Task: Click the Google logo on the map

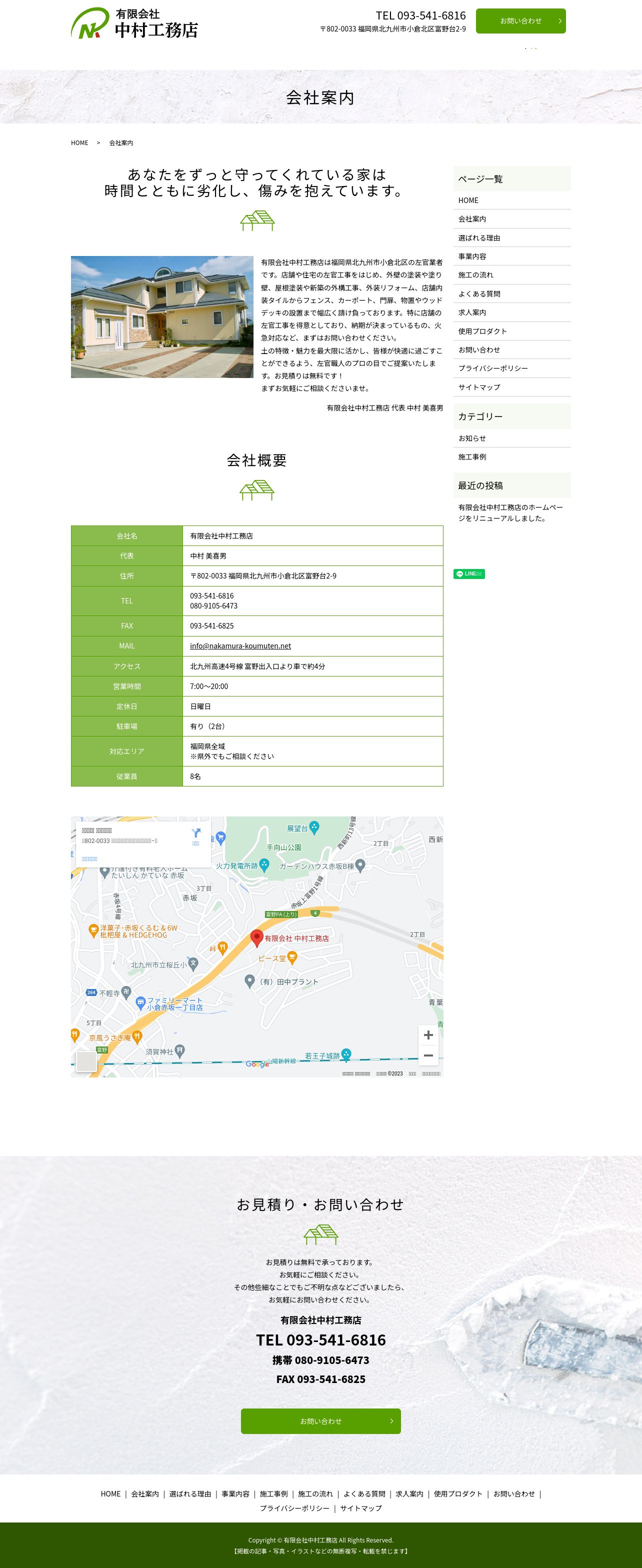Action: pyautogui.click(x=257, y=1064)
